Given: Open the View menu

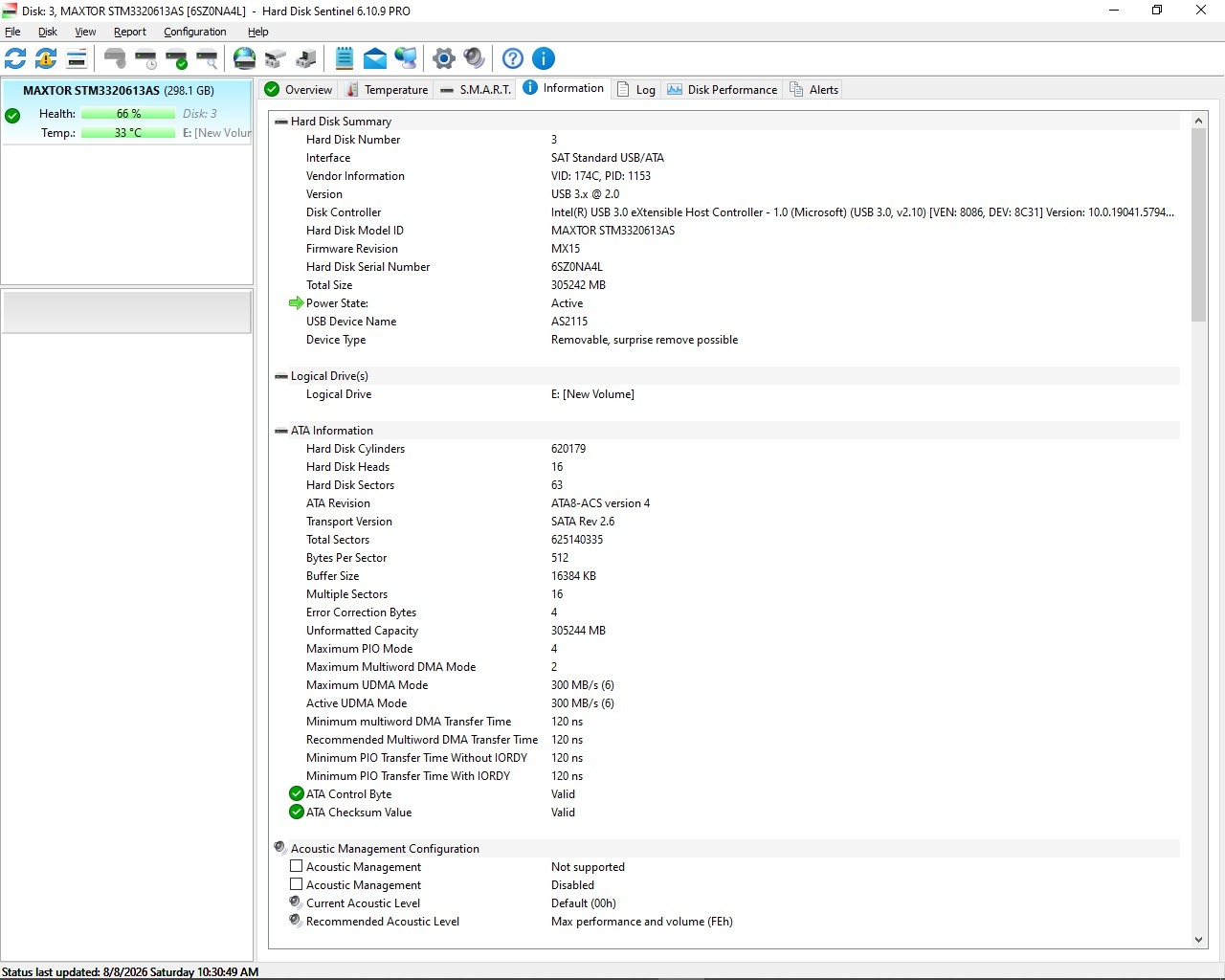Looking at the screenshot, I should tap(85, 32).
